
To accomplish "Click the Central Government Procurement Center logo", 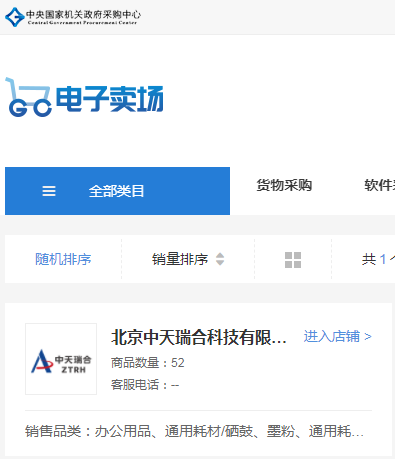I will point(73,16).
